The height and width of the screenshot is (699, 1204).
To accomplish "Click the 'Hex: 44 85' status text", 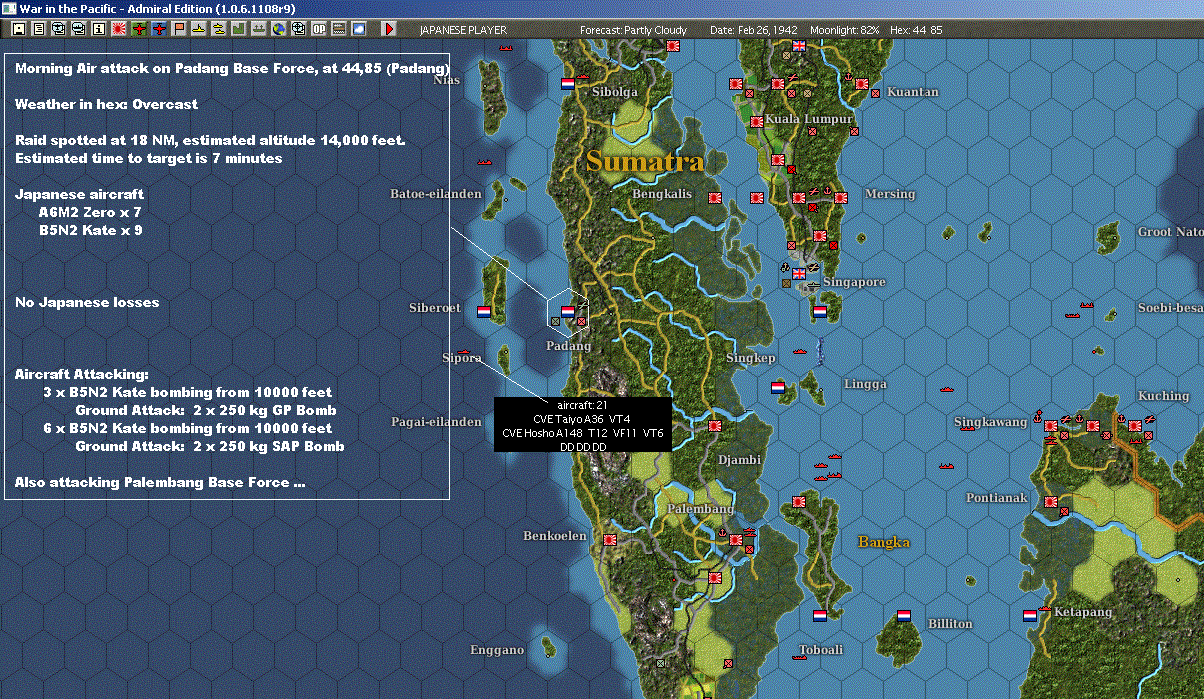I will tap(915, 30).
